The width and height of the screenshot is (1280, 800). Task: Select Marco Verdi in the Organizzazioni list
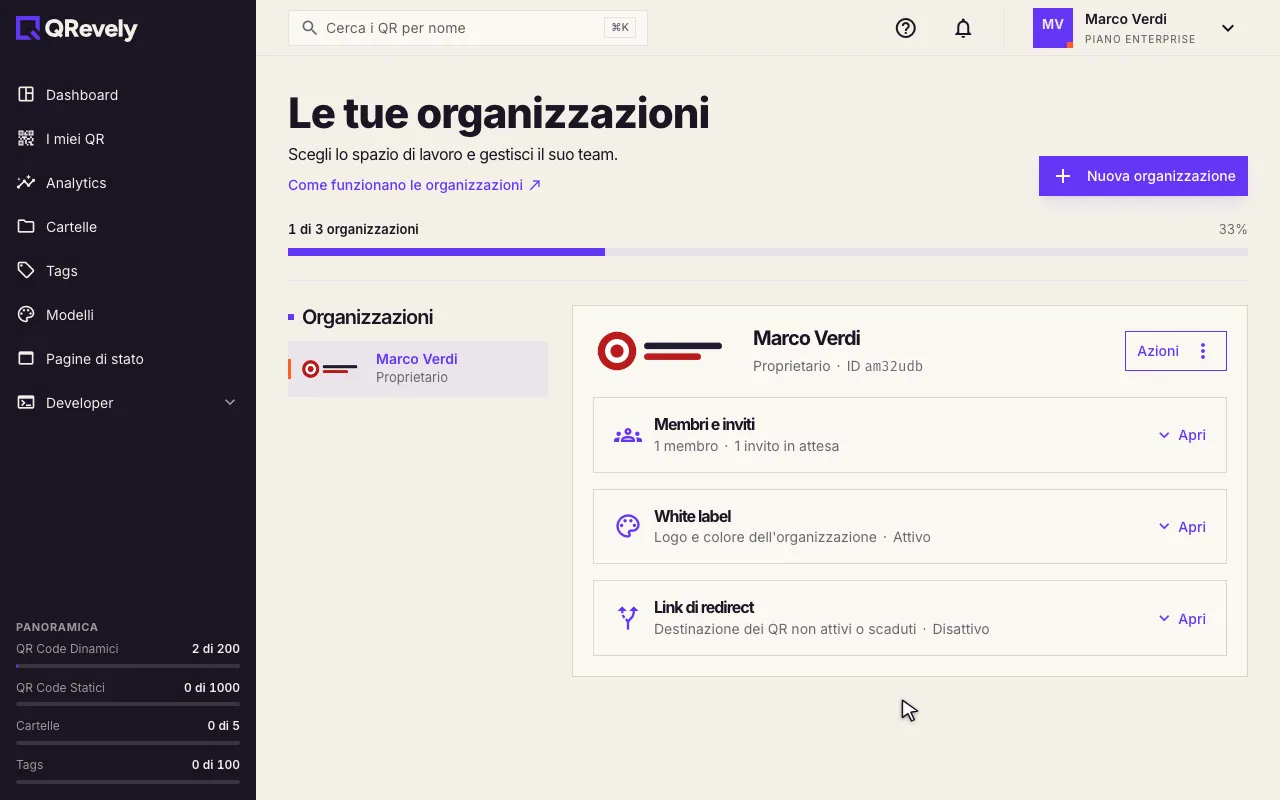[x=418, y=369]
